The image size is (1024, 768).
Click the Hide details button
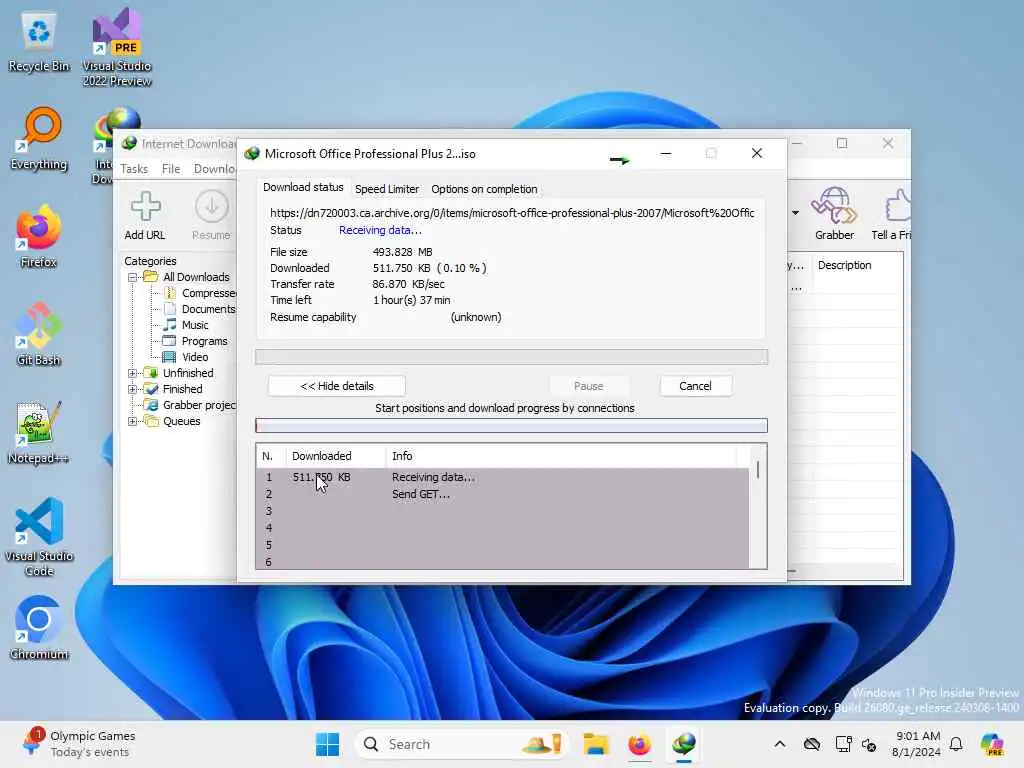pos(337,386)
